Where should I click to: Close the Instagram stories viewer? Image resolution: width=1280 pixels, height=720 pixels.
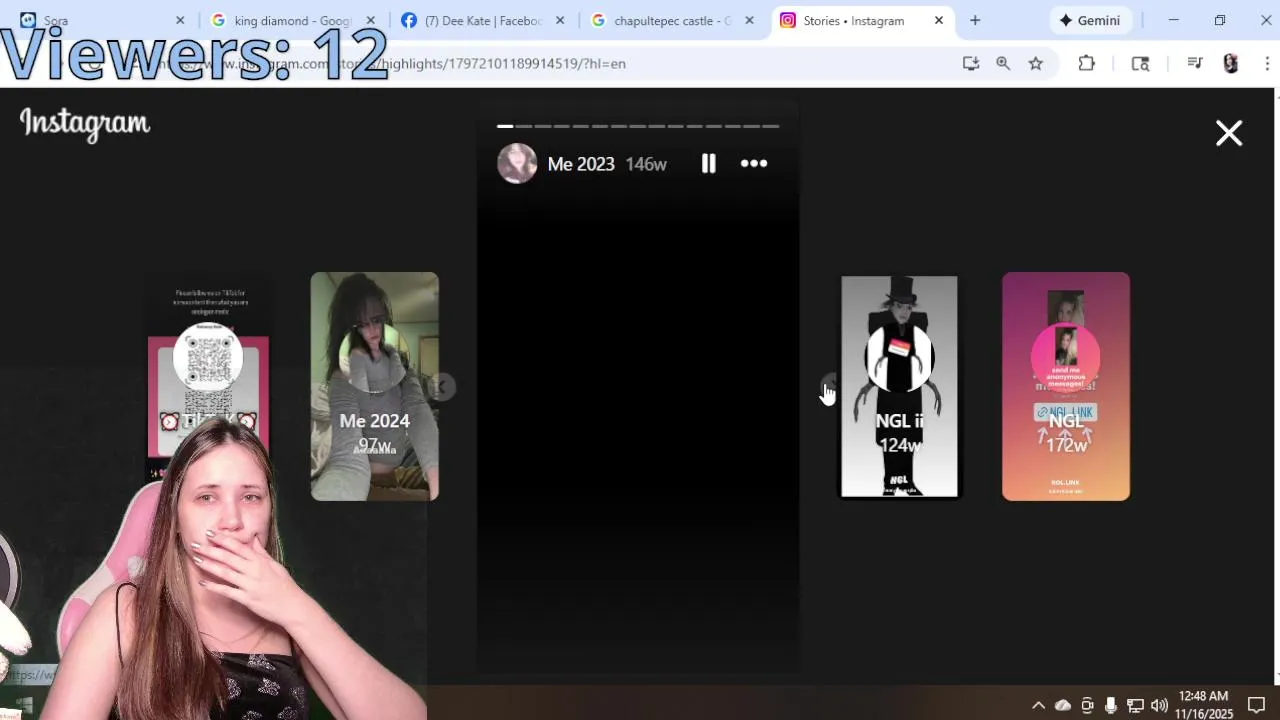tap(1229, 133)
